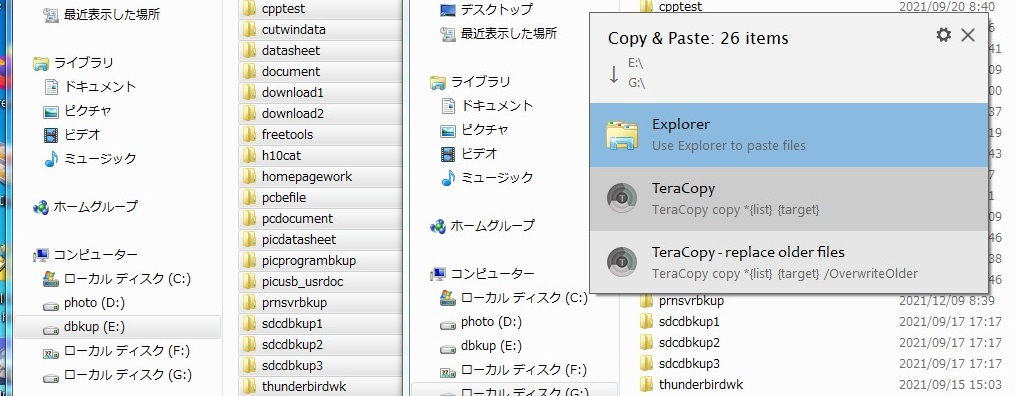This screenshot has height=396, width=1015.
Task: Select the TeraCopy copy option
Action: tap(789, 199)
